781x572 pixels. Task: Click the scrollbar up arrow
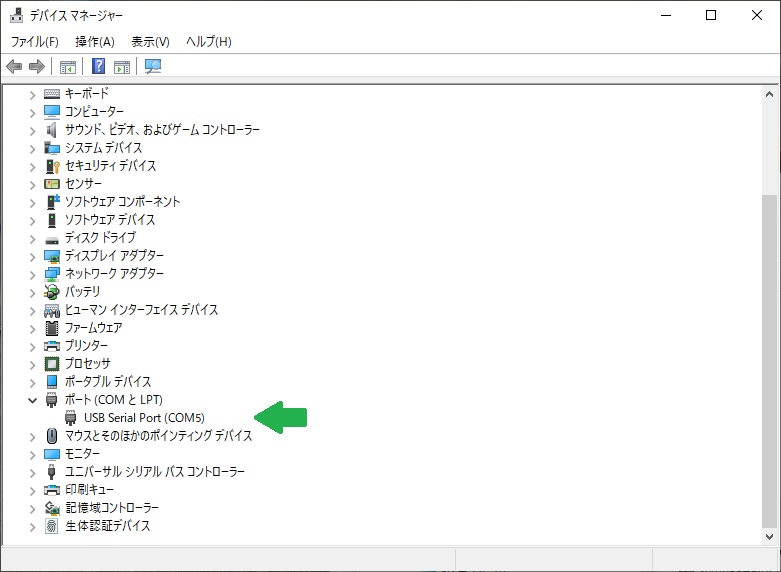769,94
